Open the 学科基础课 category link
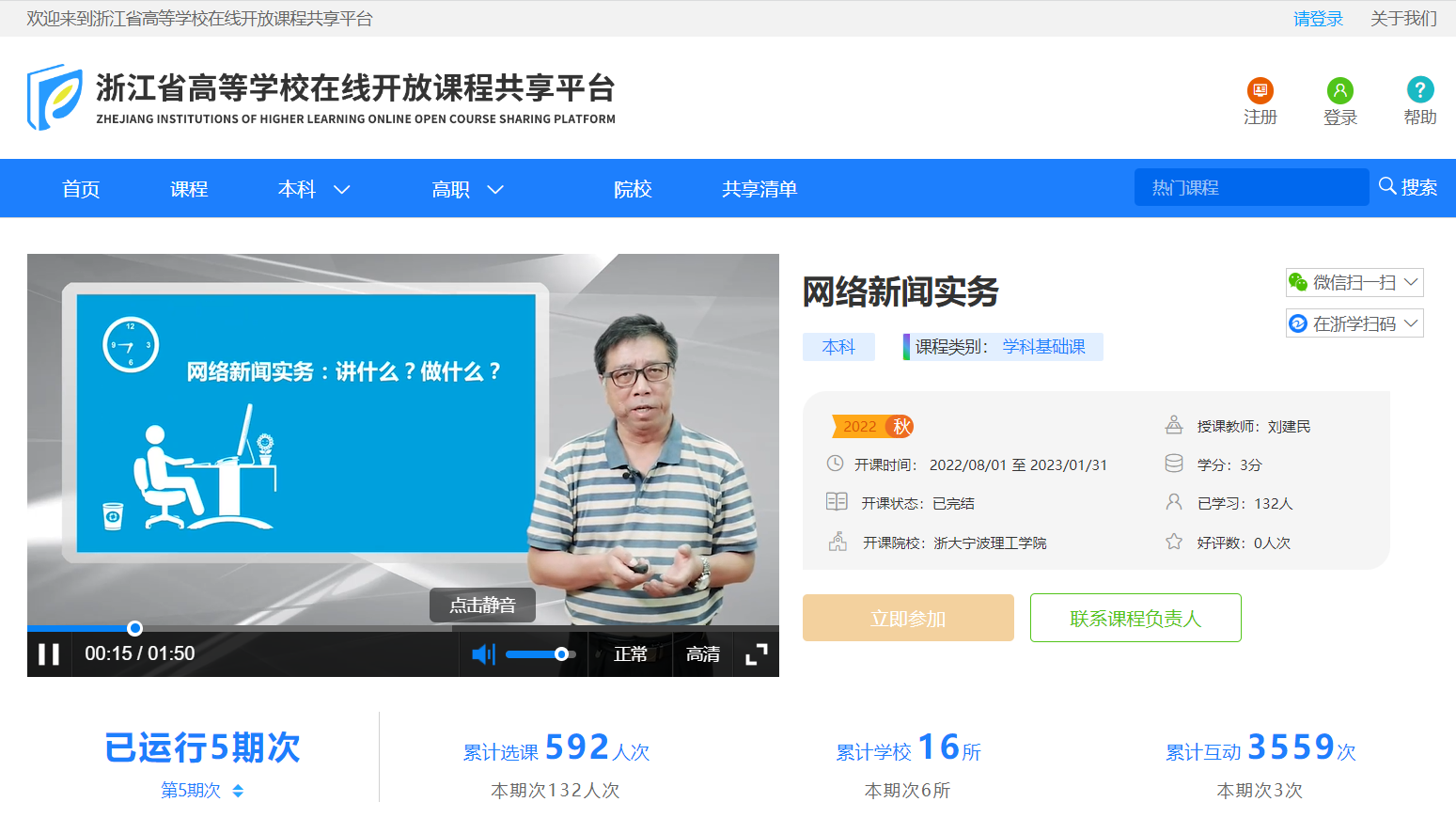Image resolution: width=1456 pixels, height=818 pixels. click(1043, 347)
